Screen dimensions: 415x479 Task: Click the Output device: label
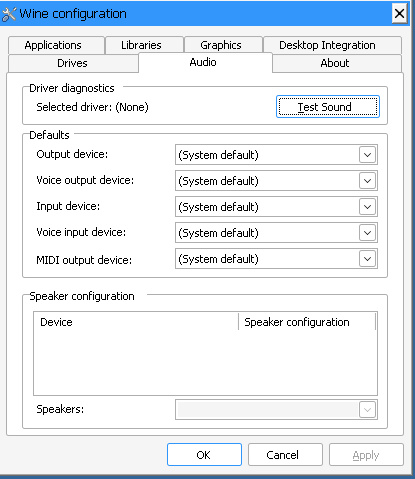pos(72,154)
